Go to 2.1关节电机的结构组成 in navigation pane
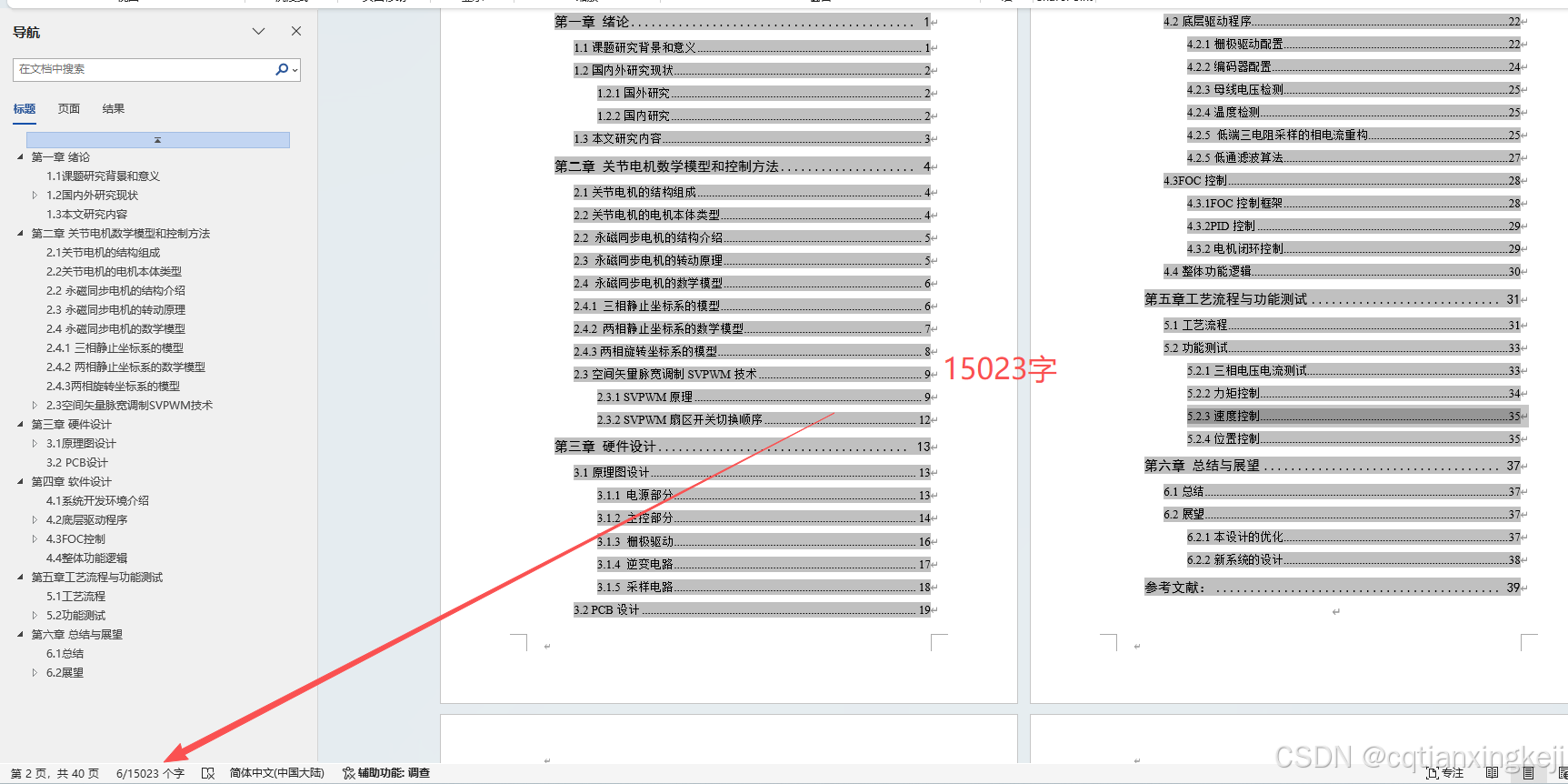Image resolution: width=1568 pixels, height=784 pixels. click(103, 253)
